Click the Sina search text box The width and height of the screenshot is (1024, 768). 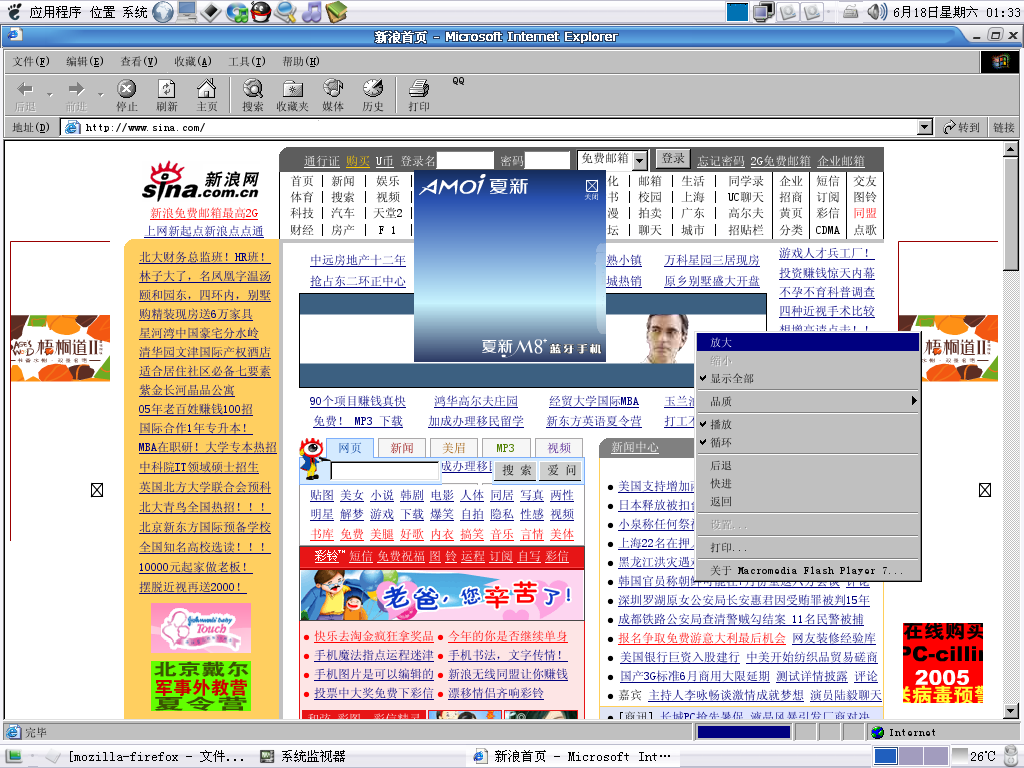[x=385, y=471]
